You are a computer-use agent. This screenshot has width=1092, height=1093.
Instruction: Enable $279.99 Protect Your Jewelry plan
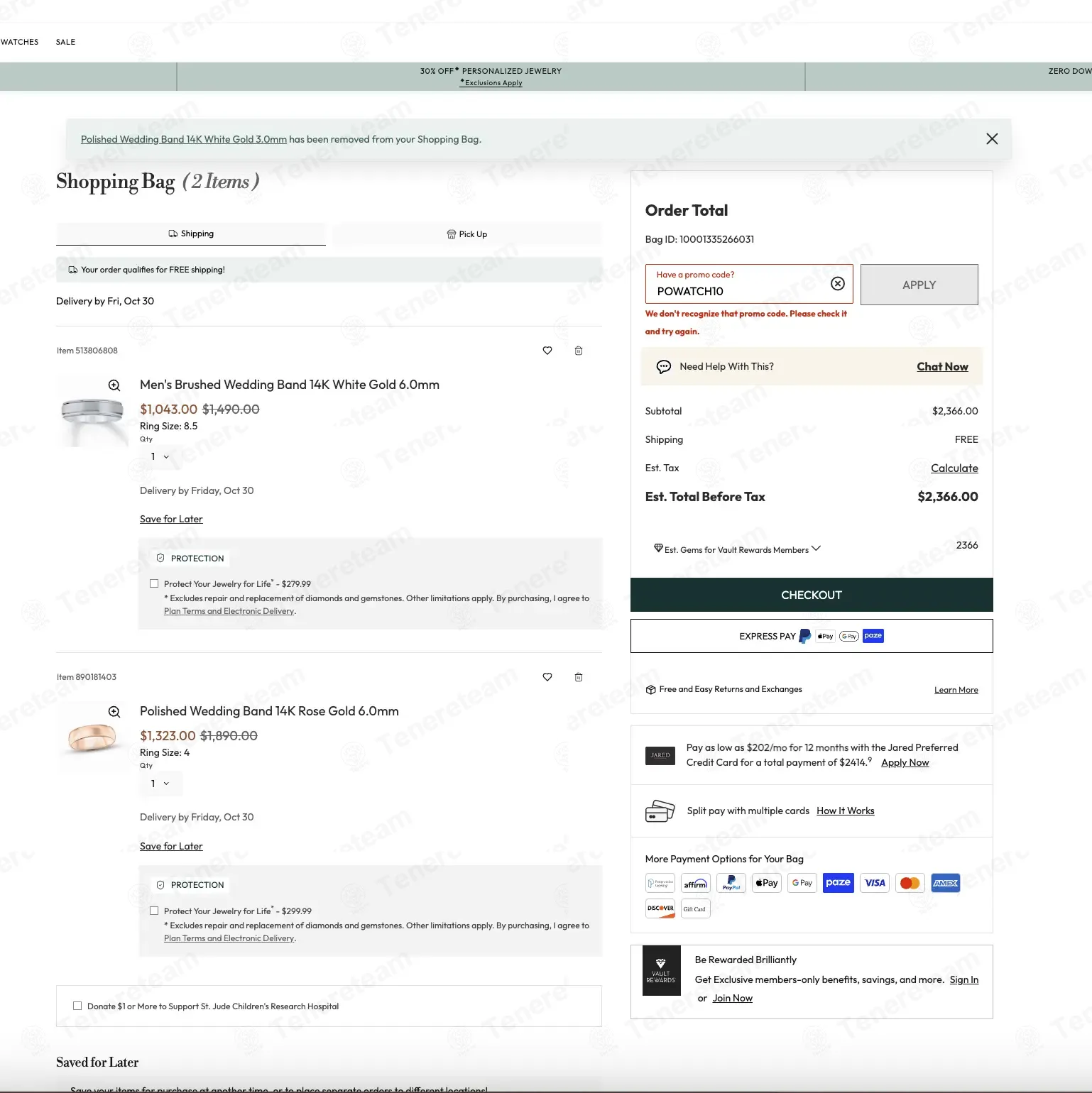(x=154, y=584)
